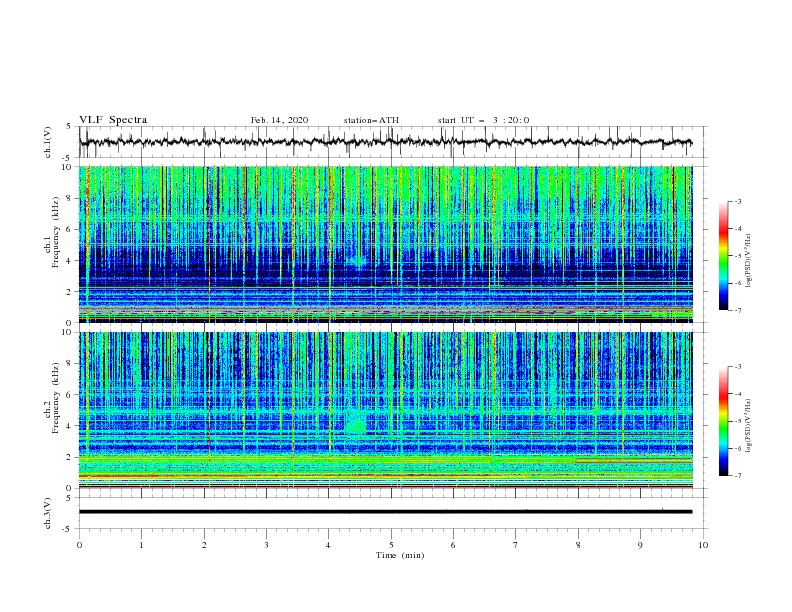Click time axis tick label "9"
Viewport: 792px width, 612px height.
[640, 545]
